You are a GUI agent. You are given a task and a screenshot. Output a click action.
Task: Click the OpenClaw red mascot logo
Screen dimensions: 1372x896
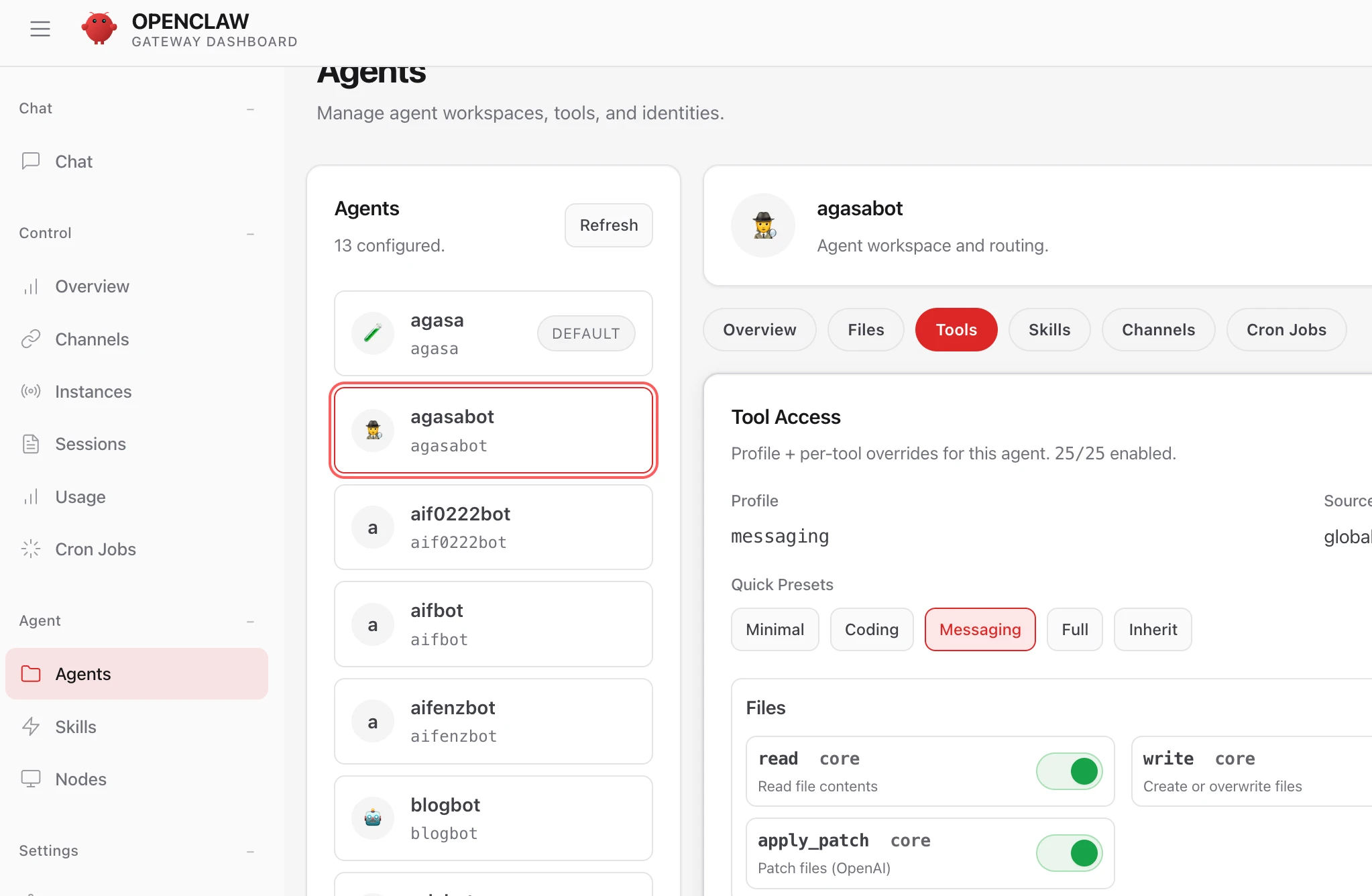coord(99,29)
